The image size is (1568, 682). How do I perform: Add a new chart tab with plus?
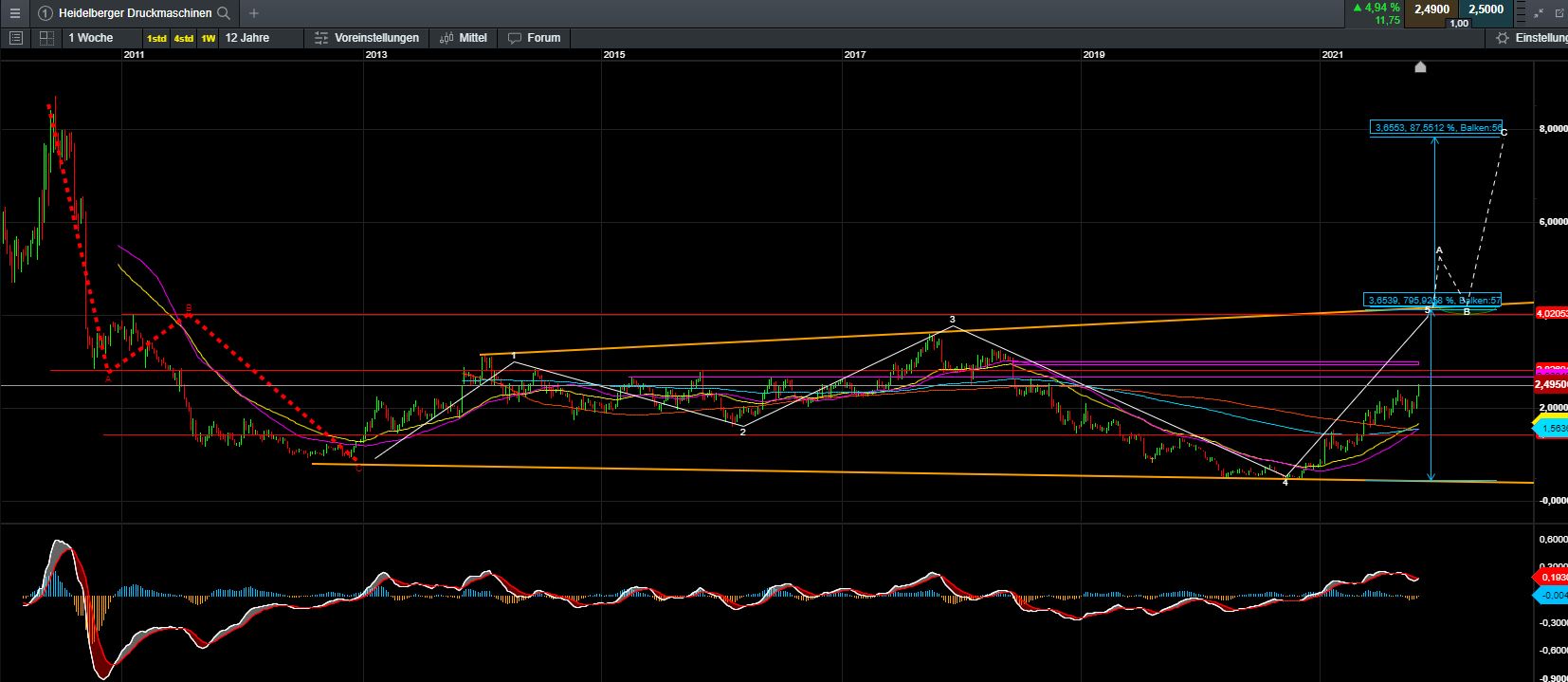pos(253,13)
